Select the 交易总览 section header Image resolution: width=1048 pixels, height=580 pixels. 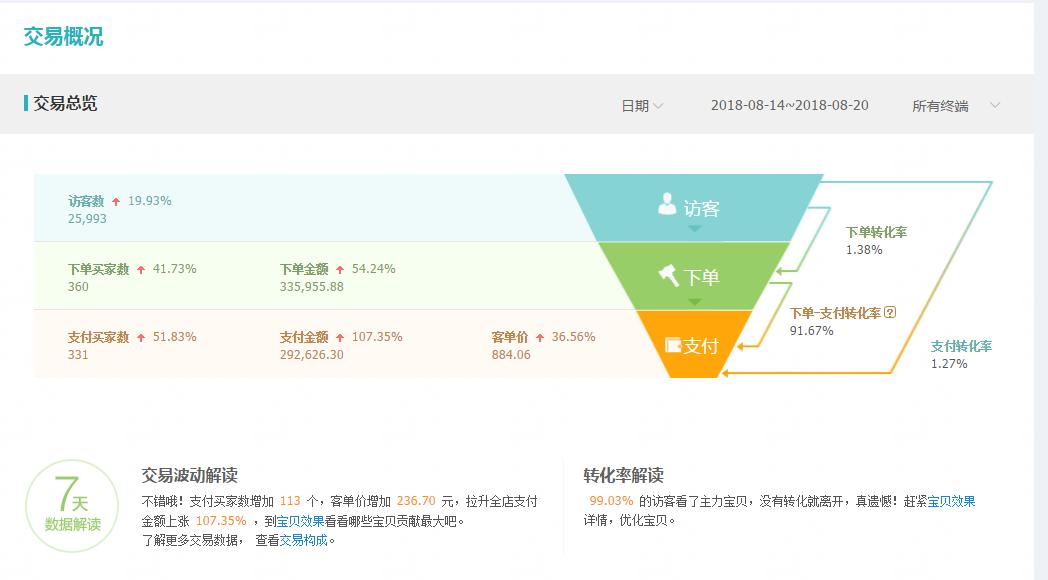coord(66,101)
